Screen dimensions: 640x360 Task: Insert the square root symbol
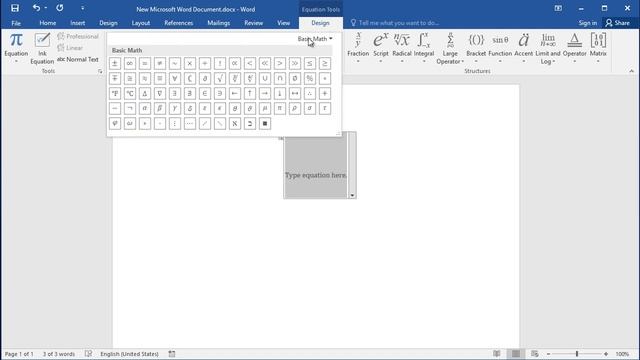tap(220, 78)
